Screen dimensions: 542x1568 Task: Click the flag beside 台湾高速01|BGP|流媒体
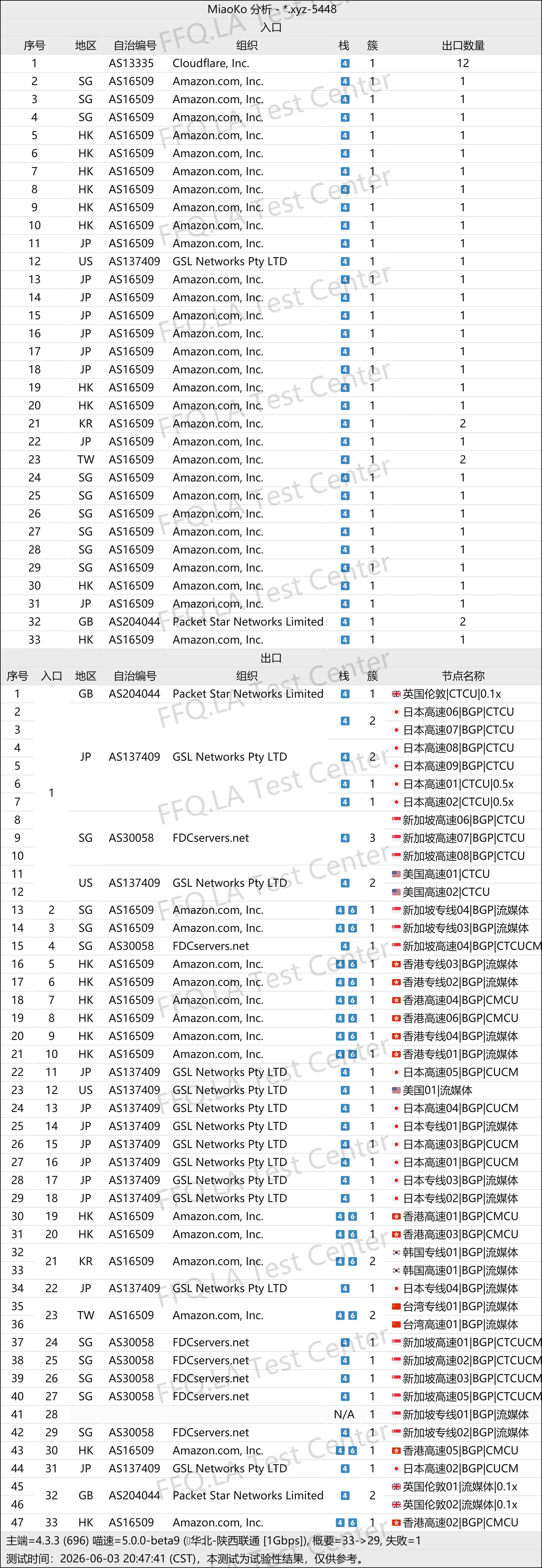click(396, 1324)
